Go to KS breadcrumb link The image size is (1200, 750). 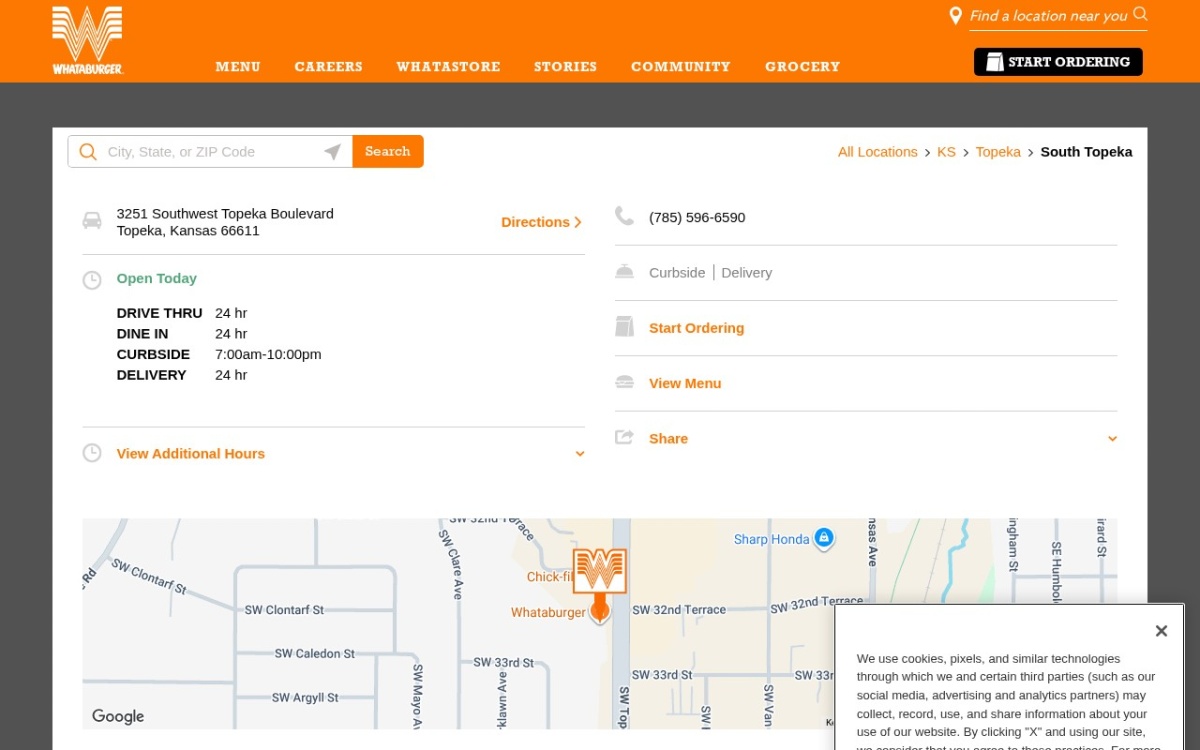[x=946, y=152]
